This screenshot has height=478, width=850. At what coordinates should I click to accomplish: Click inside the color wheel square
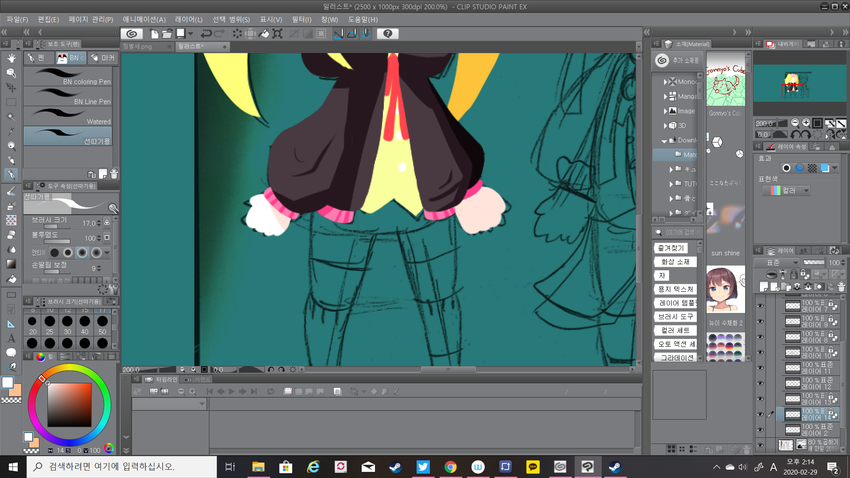click(x=69, y=405)
